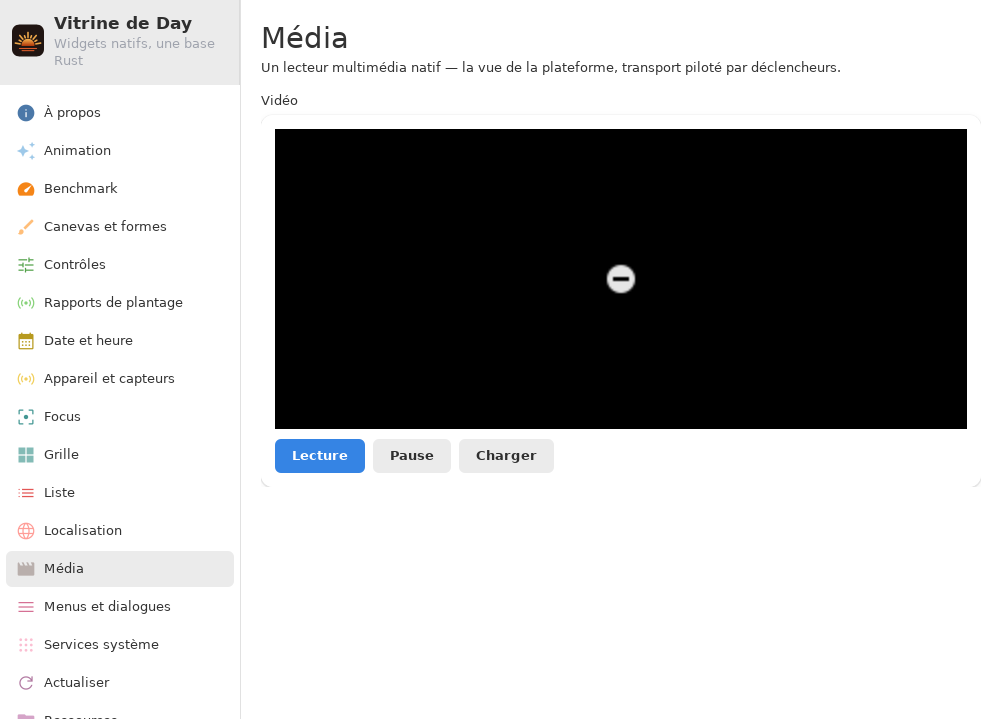Click the Vitrine de Day title
Viewport: 981px width, 719px height.
[123, 23]
